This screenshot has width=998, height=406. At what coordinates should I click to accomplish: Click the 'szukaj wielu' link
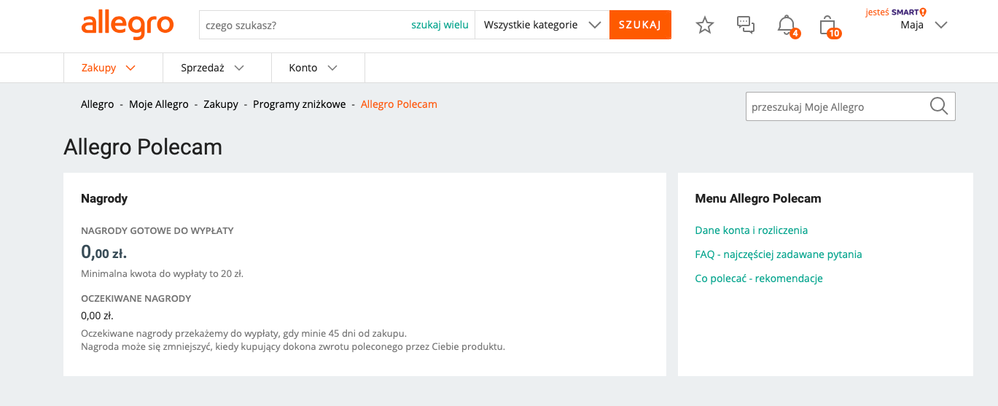(439, 25)
